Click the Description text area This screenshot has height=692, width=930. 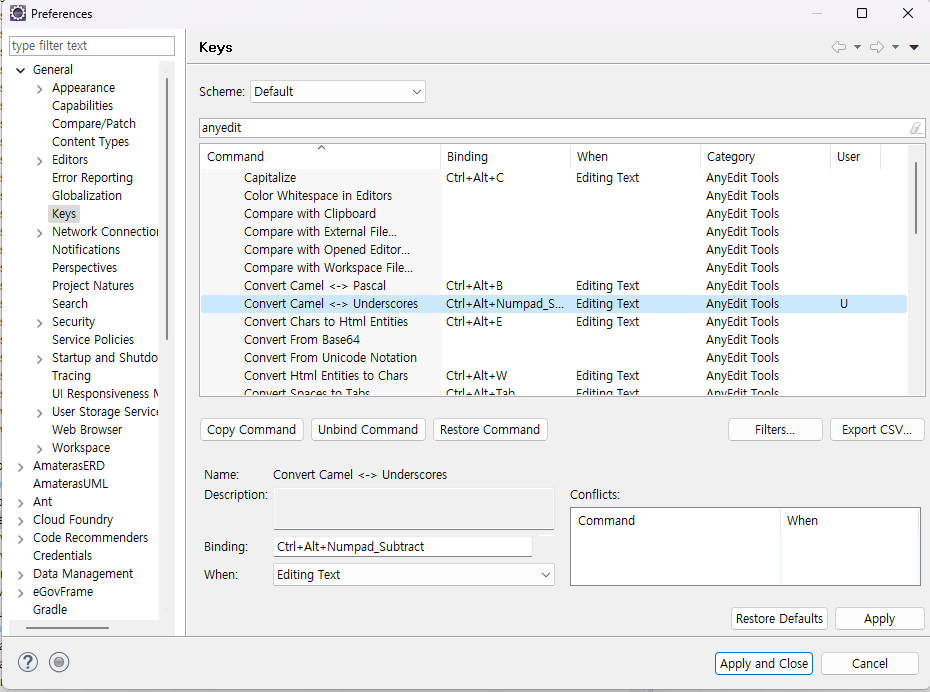click(413, 509)
